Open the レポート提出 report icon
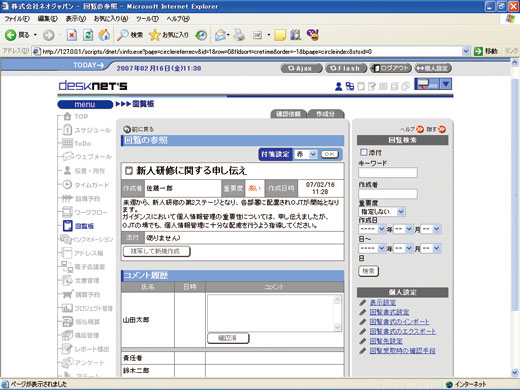The width and height of the screenshot is (520, 390). tap(68, 349)
